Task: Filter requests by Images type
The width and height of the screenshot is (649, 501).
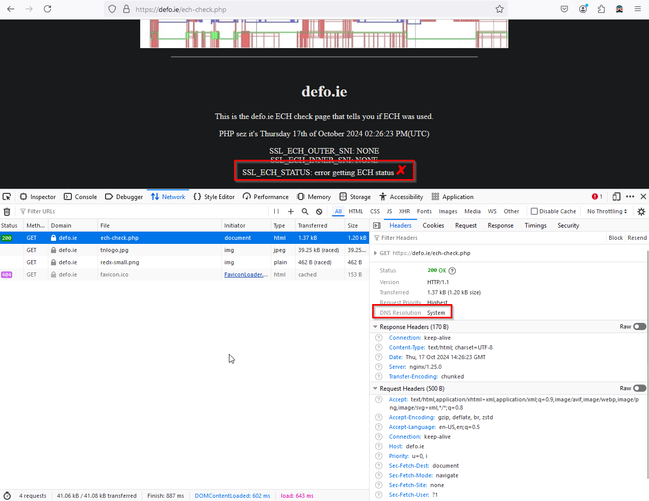Action: (x=448, y=212)
